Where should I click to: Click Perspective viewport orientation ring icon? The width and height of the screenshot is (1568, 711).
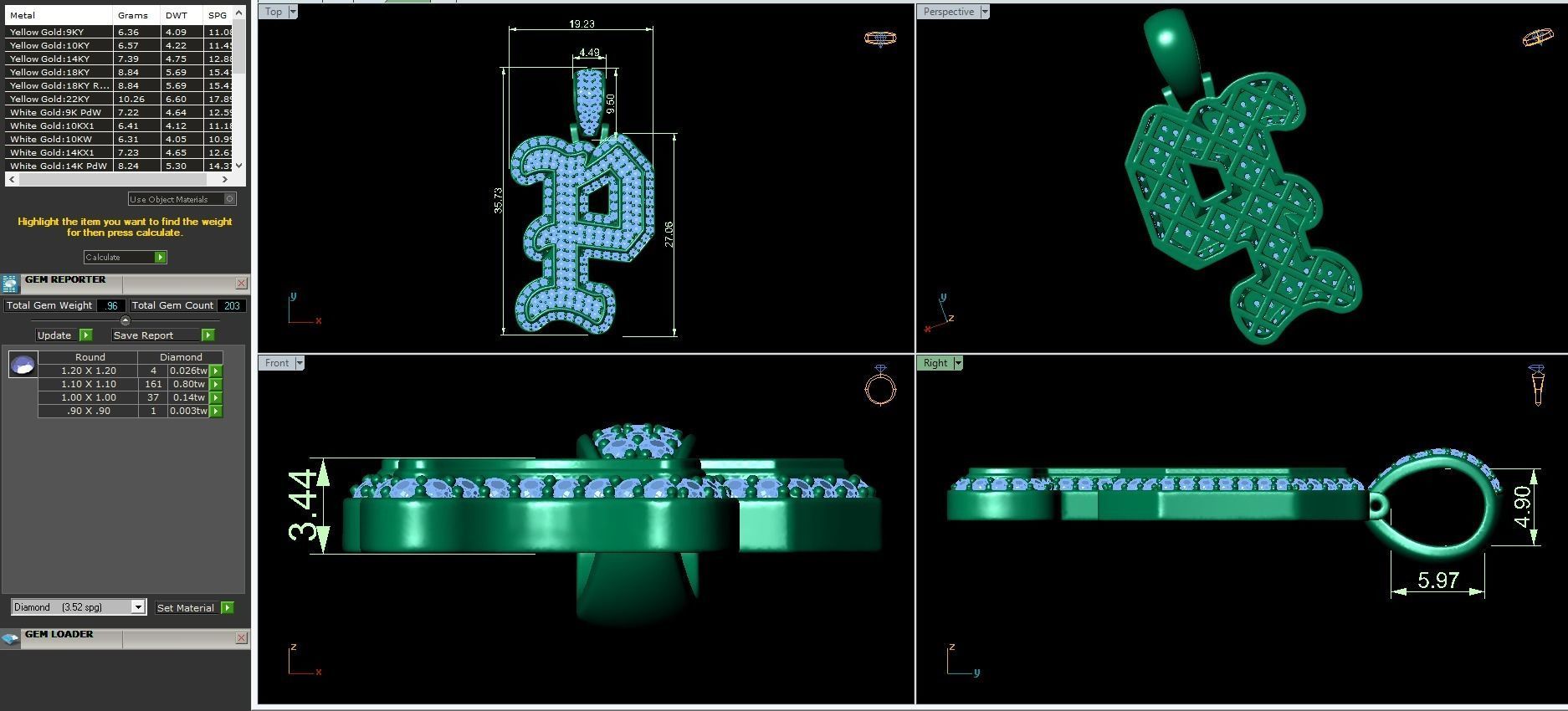tap(1538, 38)
